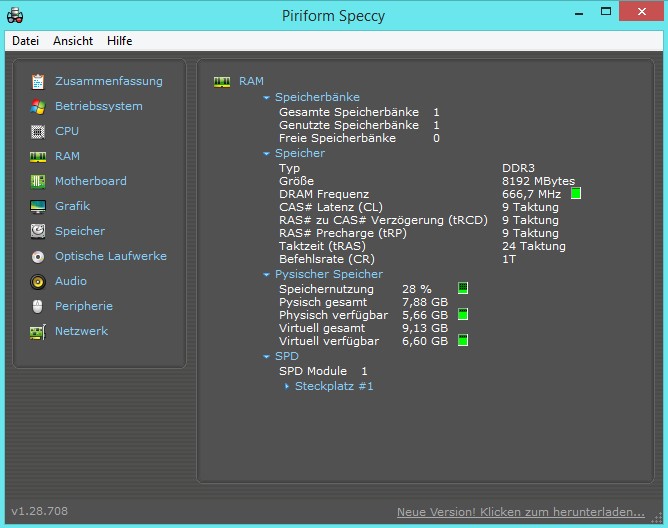Click the 8192 MBytes size value
This screenshot has width=668, height=528.
pyautogui.click(x=538, y=181)
